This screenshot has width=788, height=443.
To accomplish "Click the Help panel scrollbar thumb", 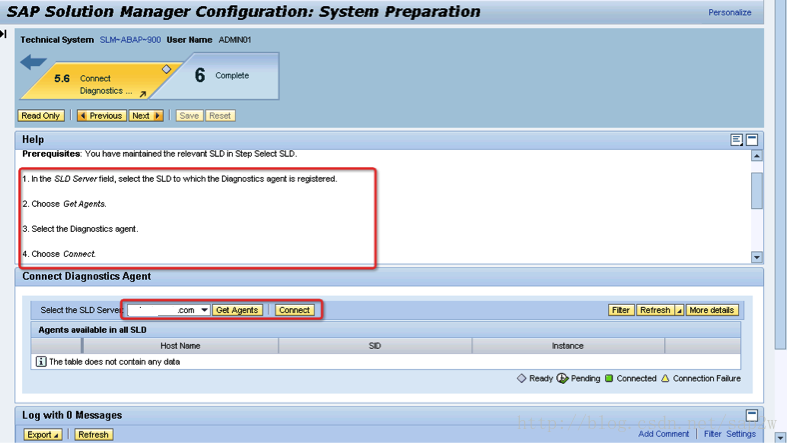I will point(756,191).
